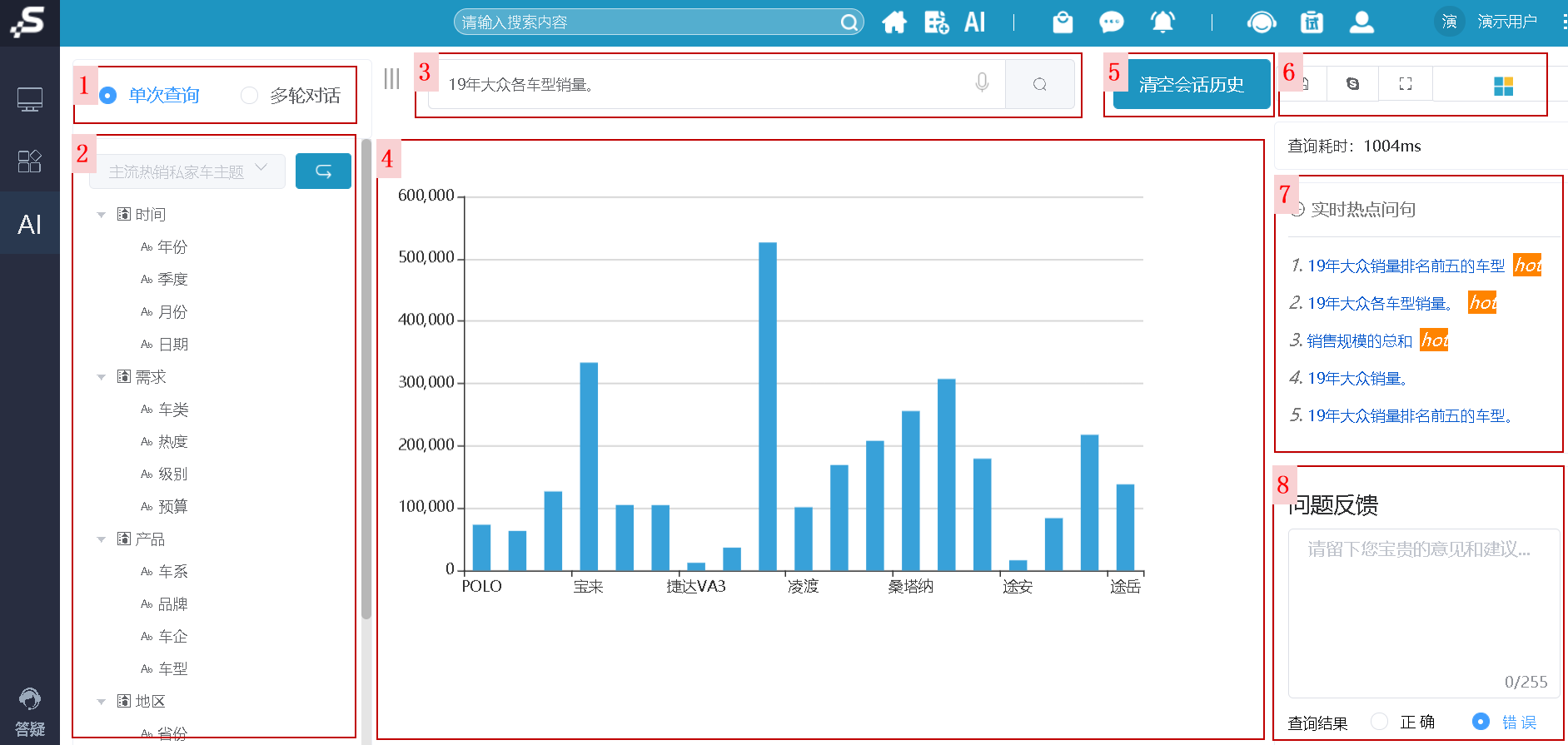The width and height of the screenshot is (1568, 745).
Task: Collapse the 地区 tree node
Action: point(101,702)
